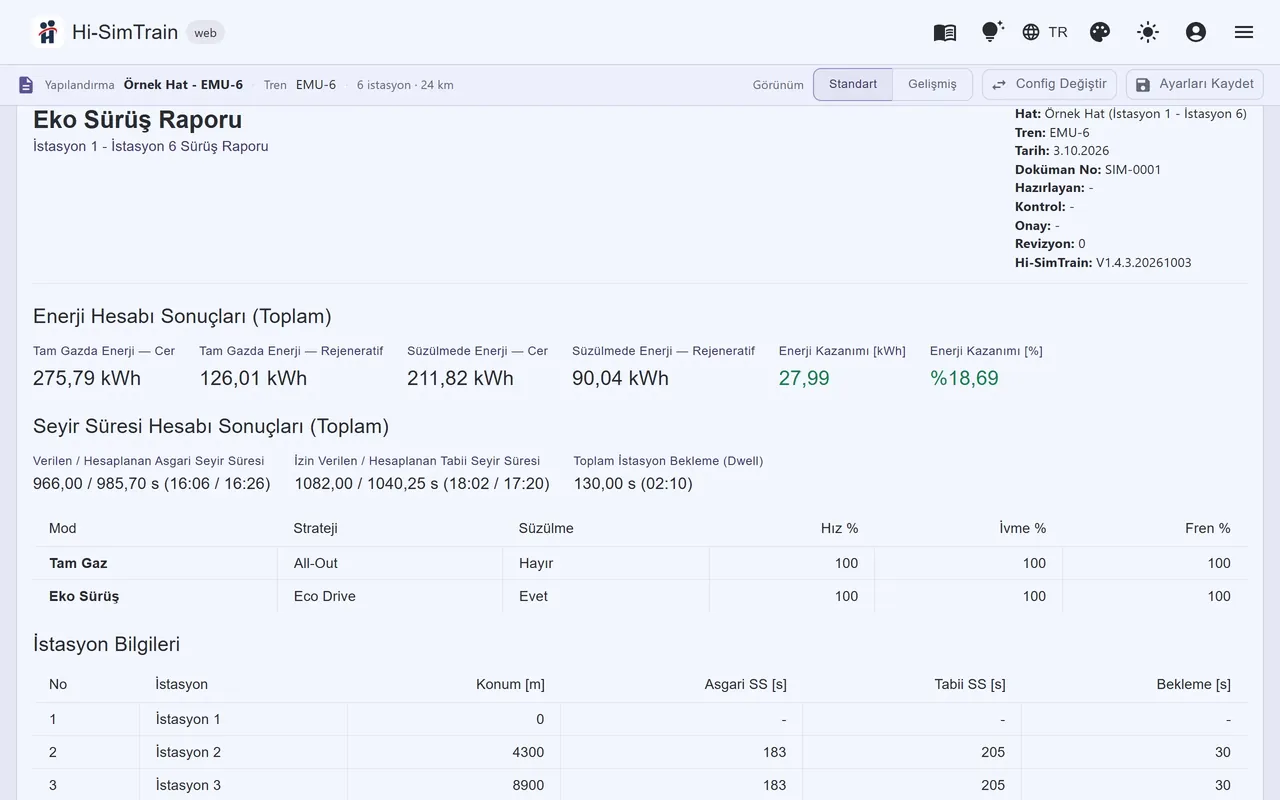Click the Ayarları Kaydet button

[1194, 84]
